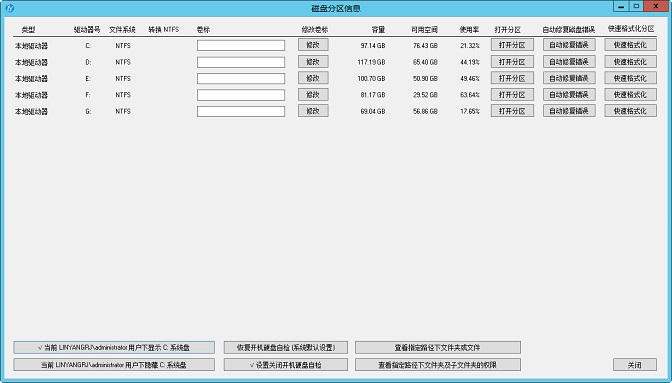672x383 pixels.
Task: Click 快速格式化 for drive G:
Action: [630, 111]
